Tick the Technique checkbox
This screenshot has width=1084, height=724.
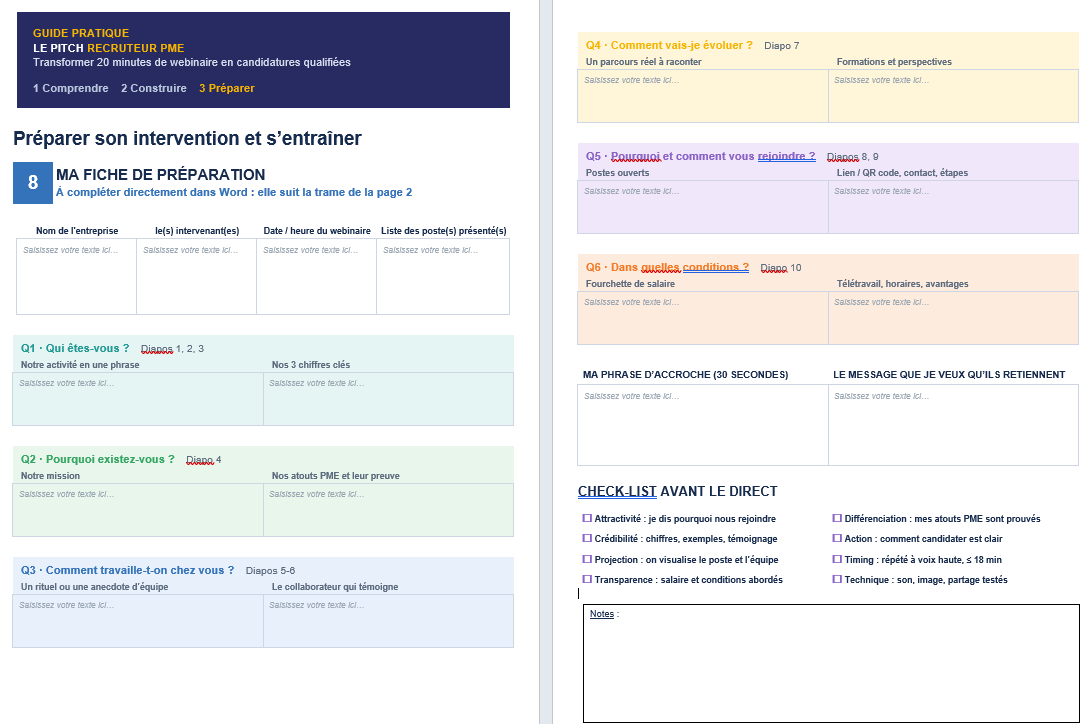[x=837, y=579]
